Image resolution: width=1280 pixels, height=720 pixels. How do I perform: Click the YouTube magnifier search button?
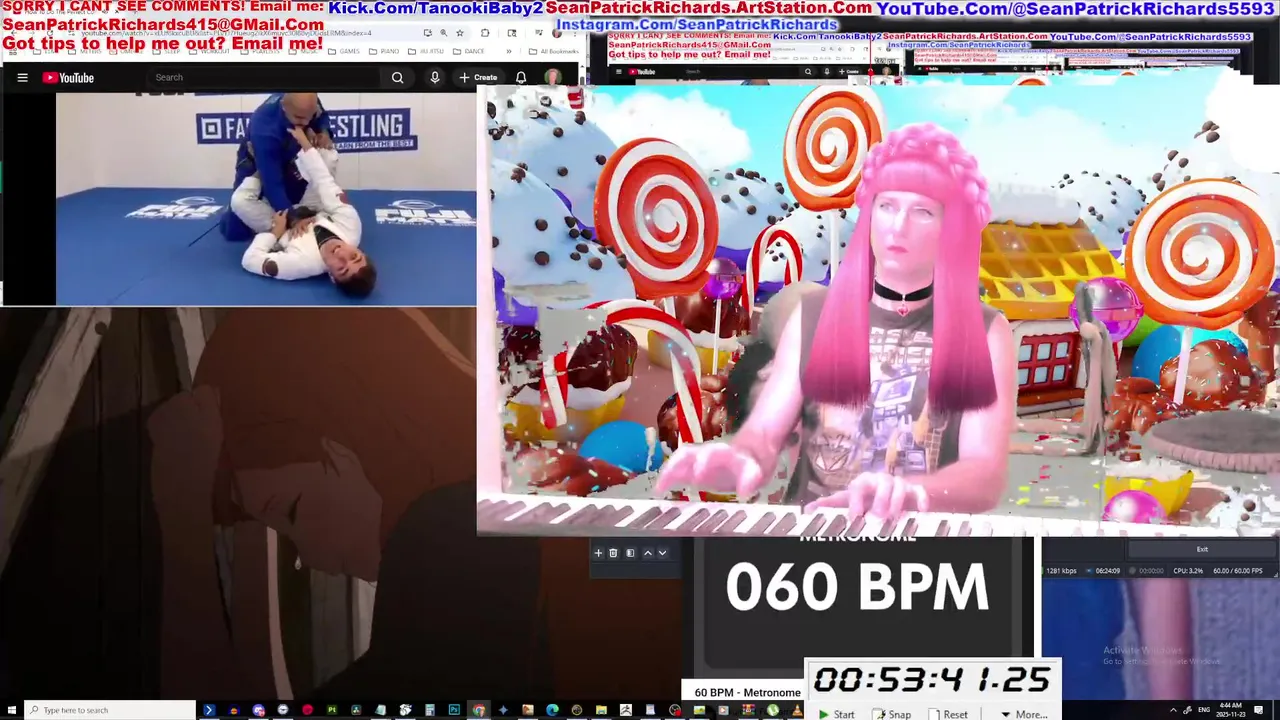397,77
